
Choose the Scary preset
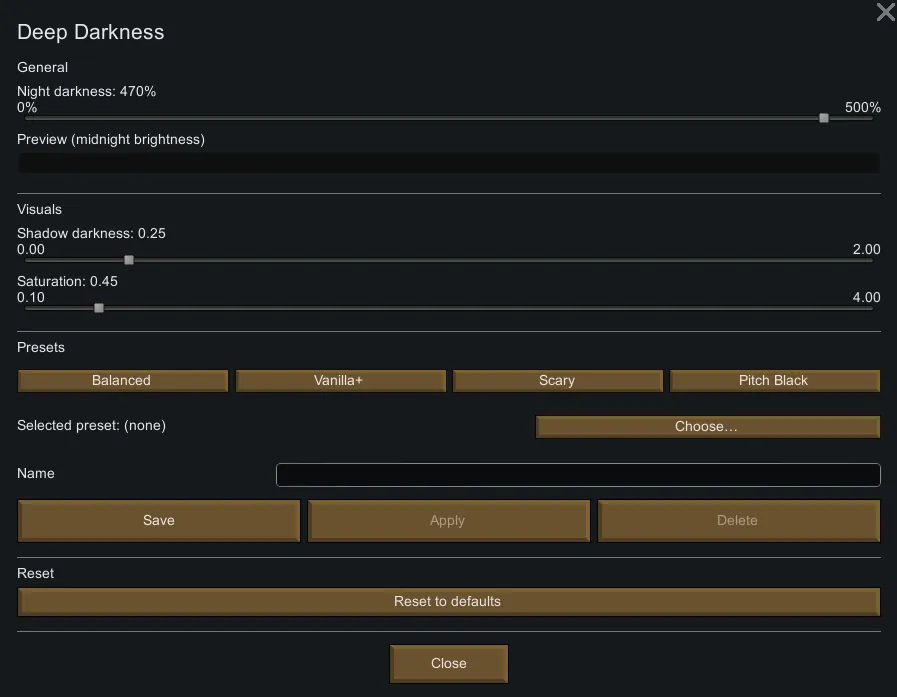[557, 381]
